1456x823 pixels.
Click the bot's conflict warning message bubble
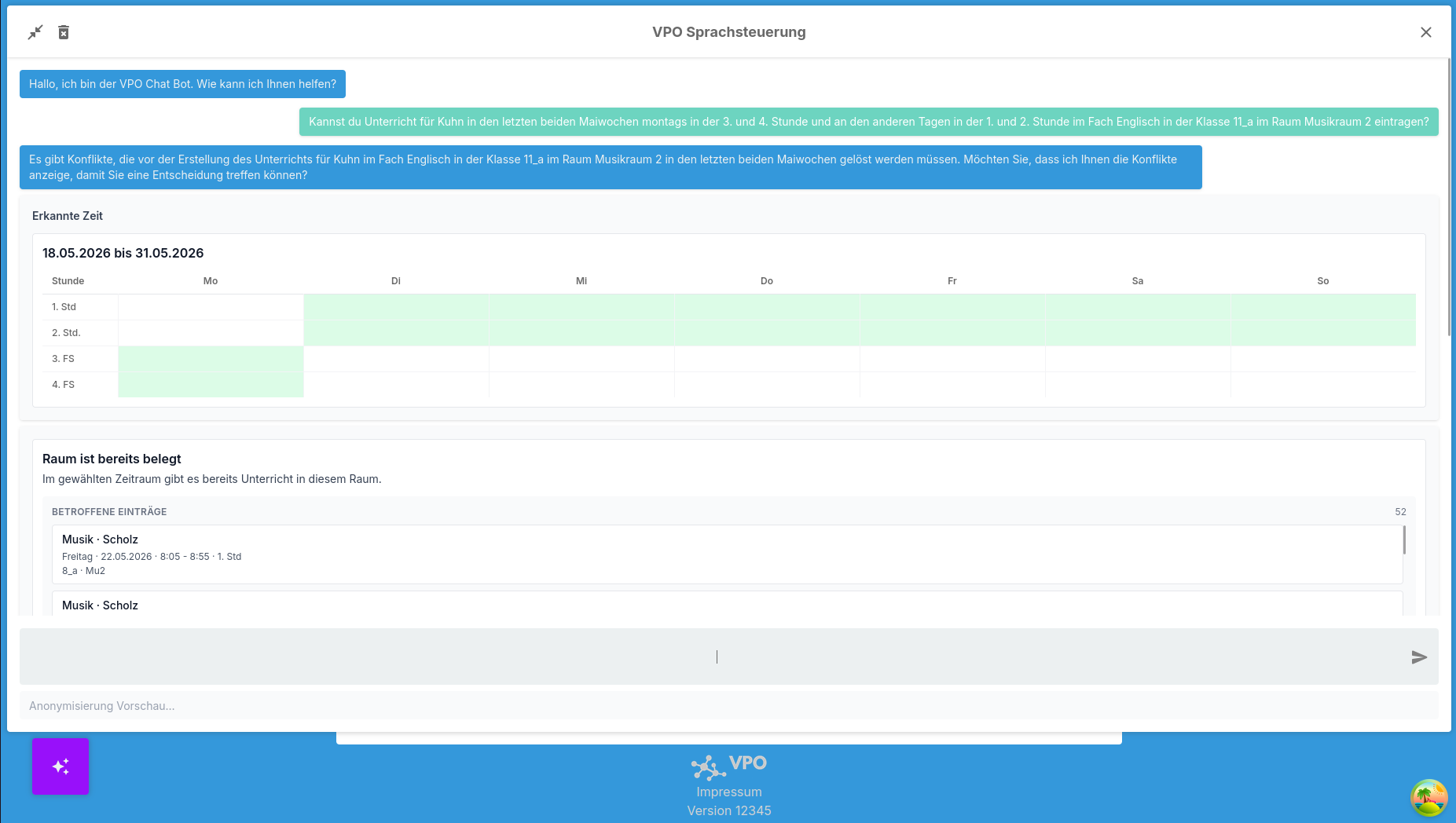click(610, 167)
